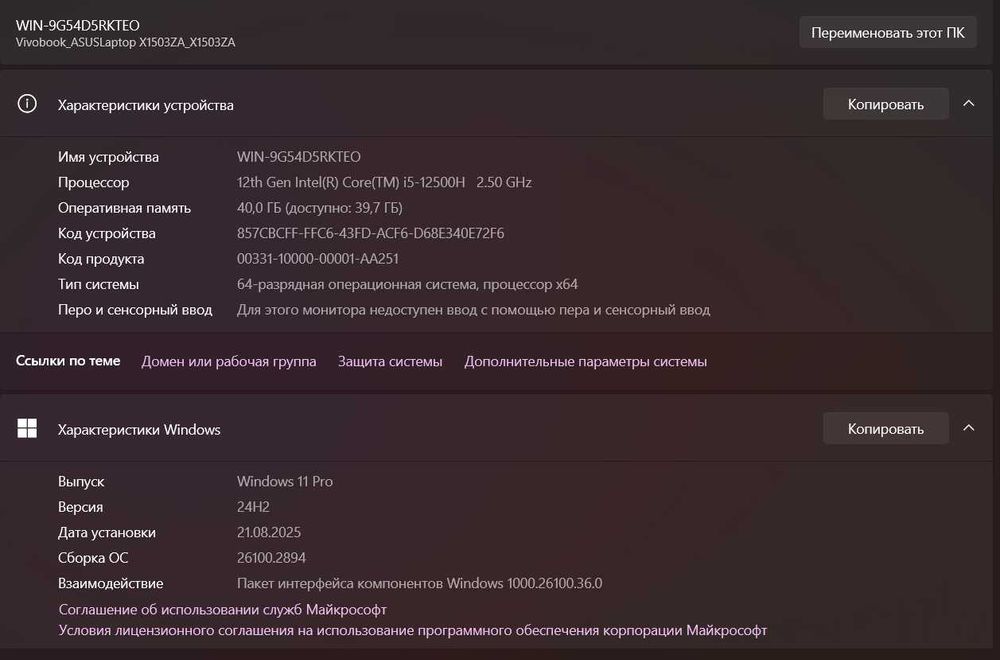1000x660 pixels.
Task: Open the Защита системы link
Action: coord(390,361)
